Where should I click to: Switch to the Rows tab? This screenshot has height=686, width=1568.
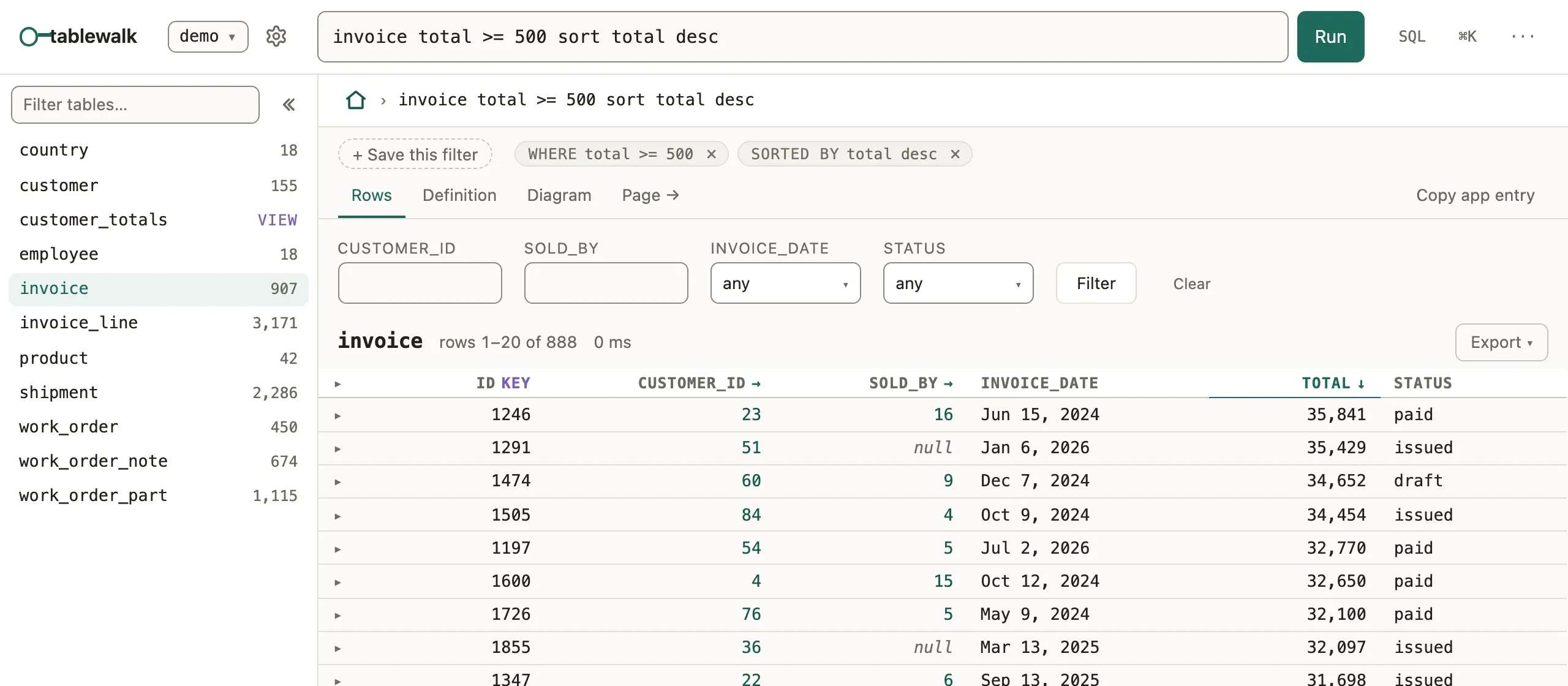coord(371,195)
